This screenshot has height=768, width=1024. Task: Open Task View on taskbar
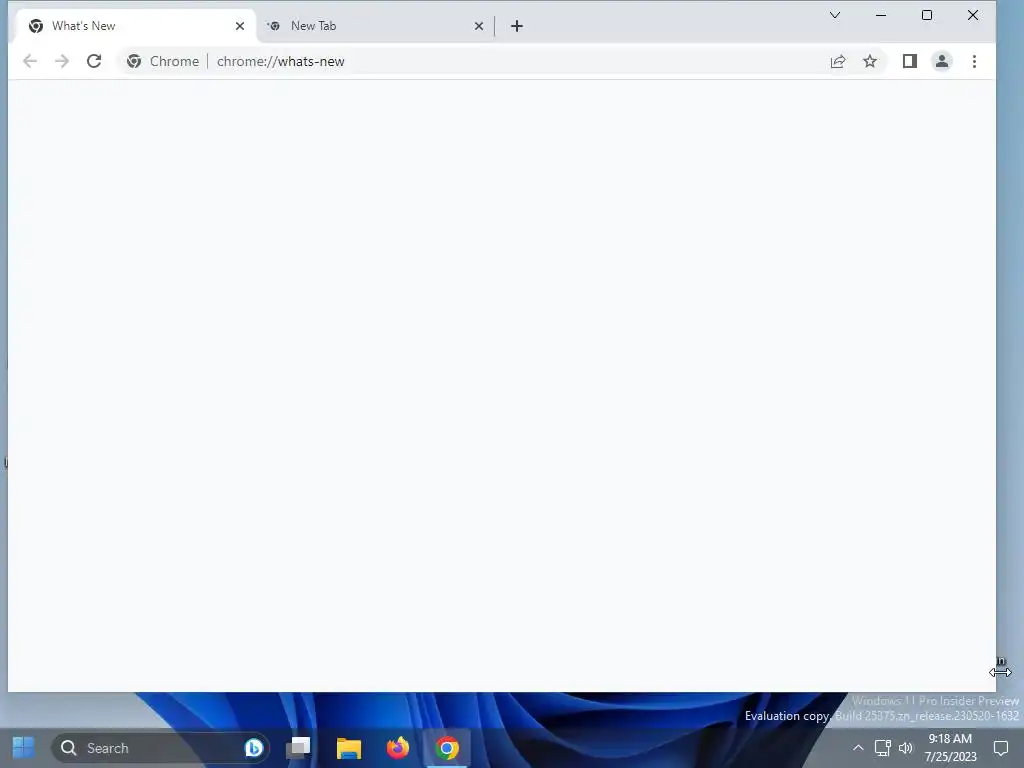[298, 748]
